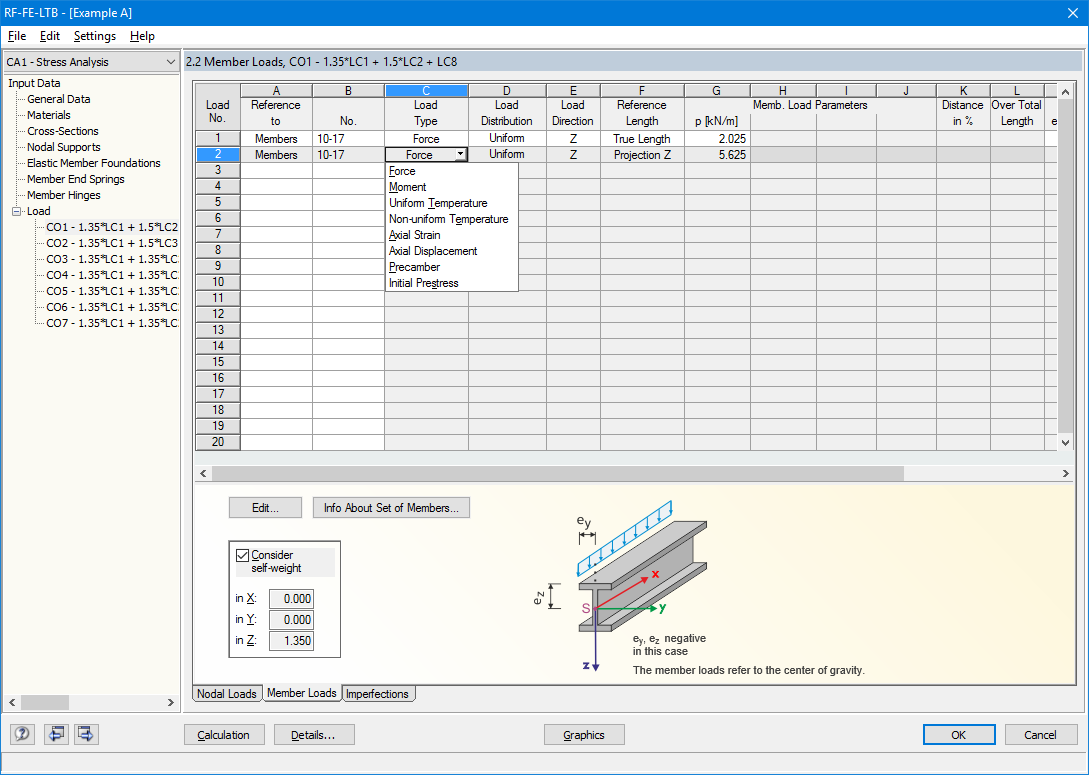Screen dimensions: 1089x775
Task: Open the Settings menu
Action: (95, 36)
